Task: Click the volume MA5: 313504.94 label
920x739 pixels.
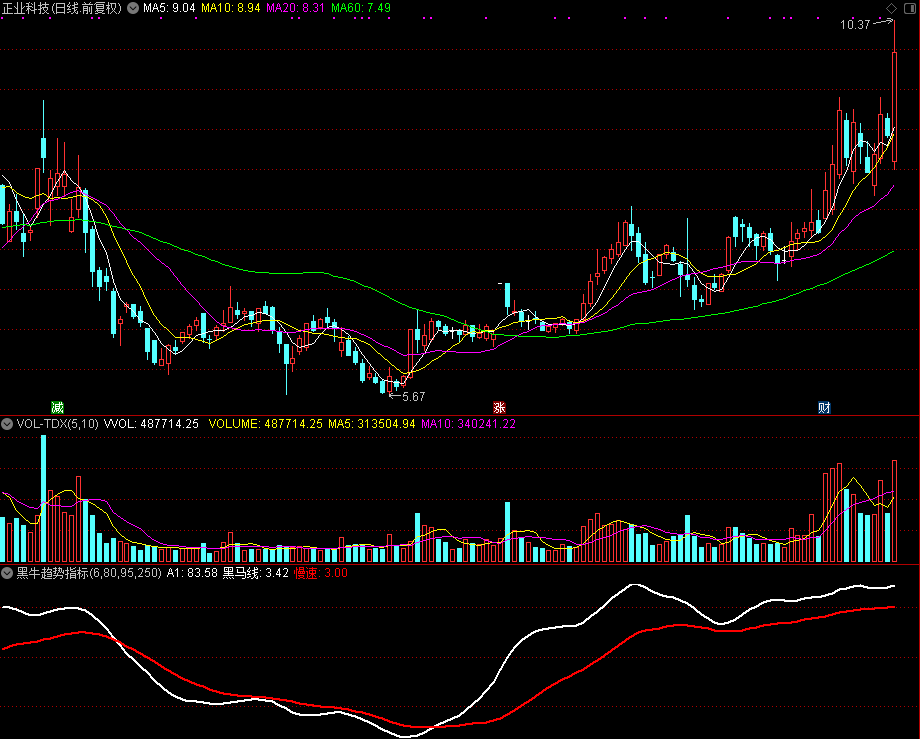Action: (371, 423)
